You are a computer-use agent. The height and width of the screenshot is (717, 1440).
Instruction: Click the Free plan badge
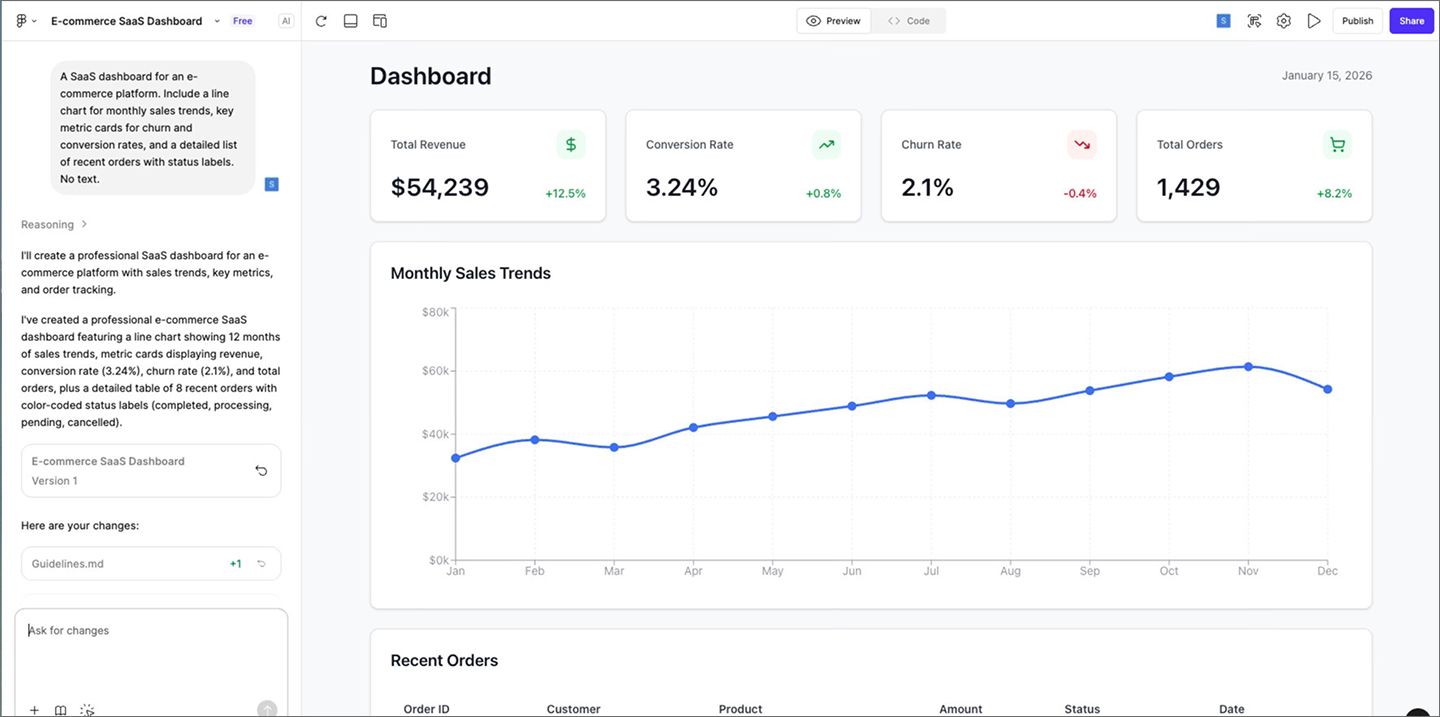click(242, 20)
